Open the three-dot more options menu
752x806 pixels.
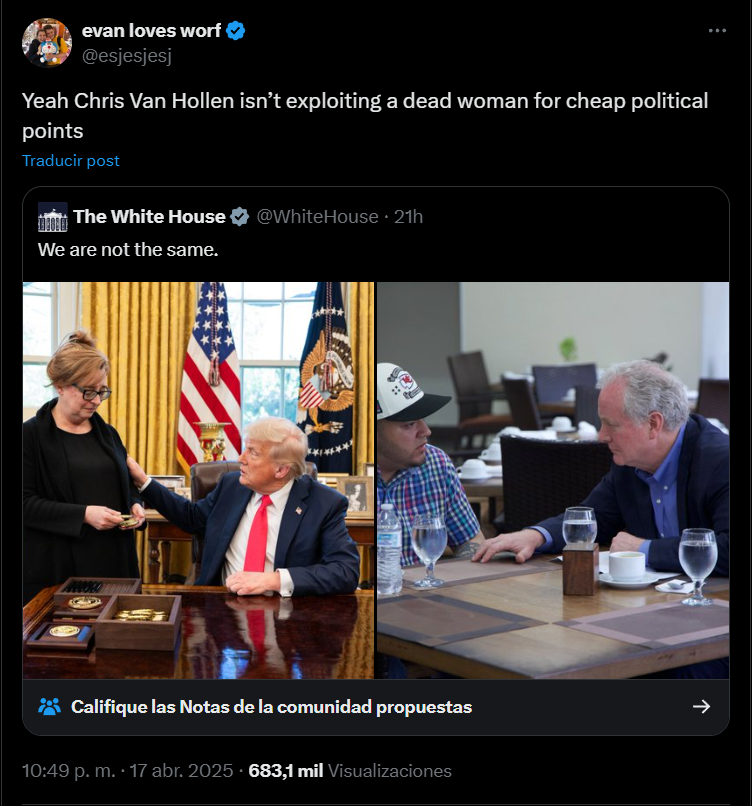[717, 31]
